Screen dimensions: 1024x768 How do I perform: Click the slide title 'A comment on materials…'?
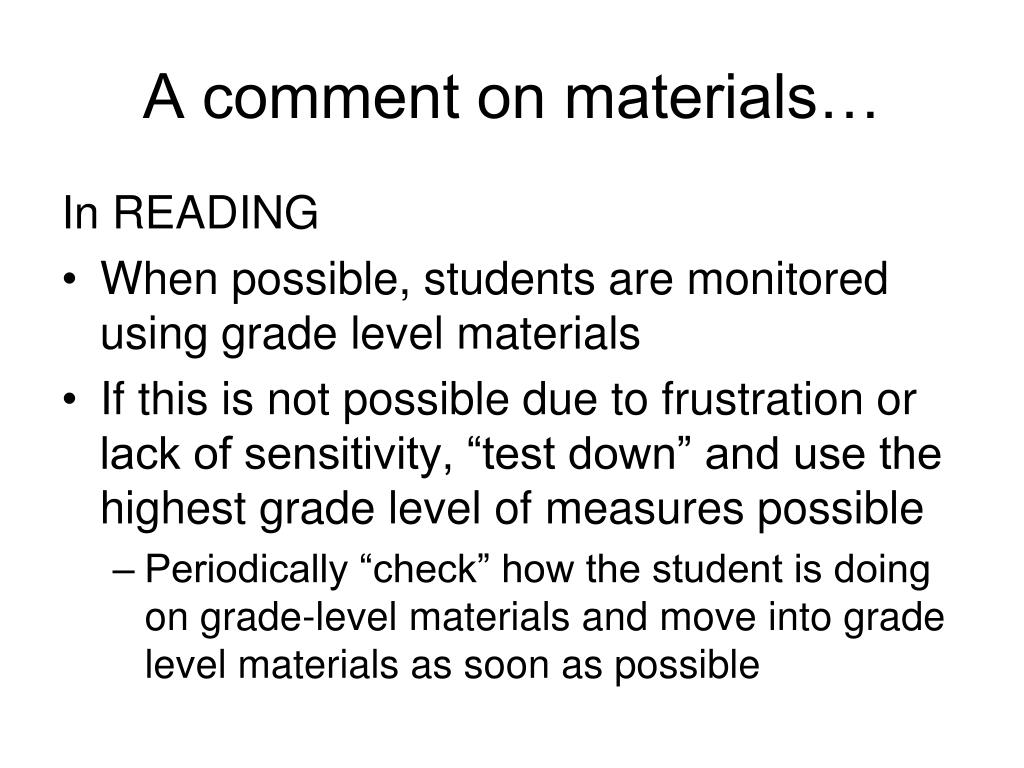510,97
